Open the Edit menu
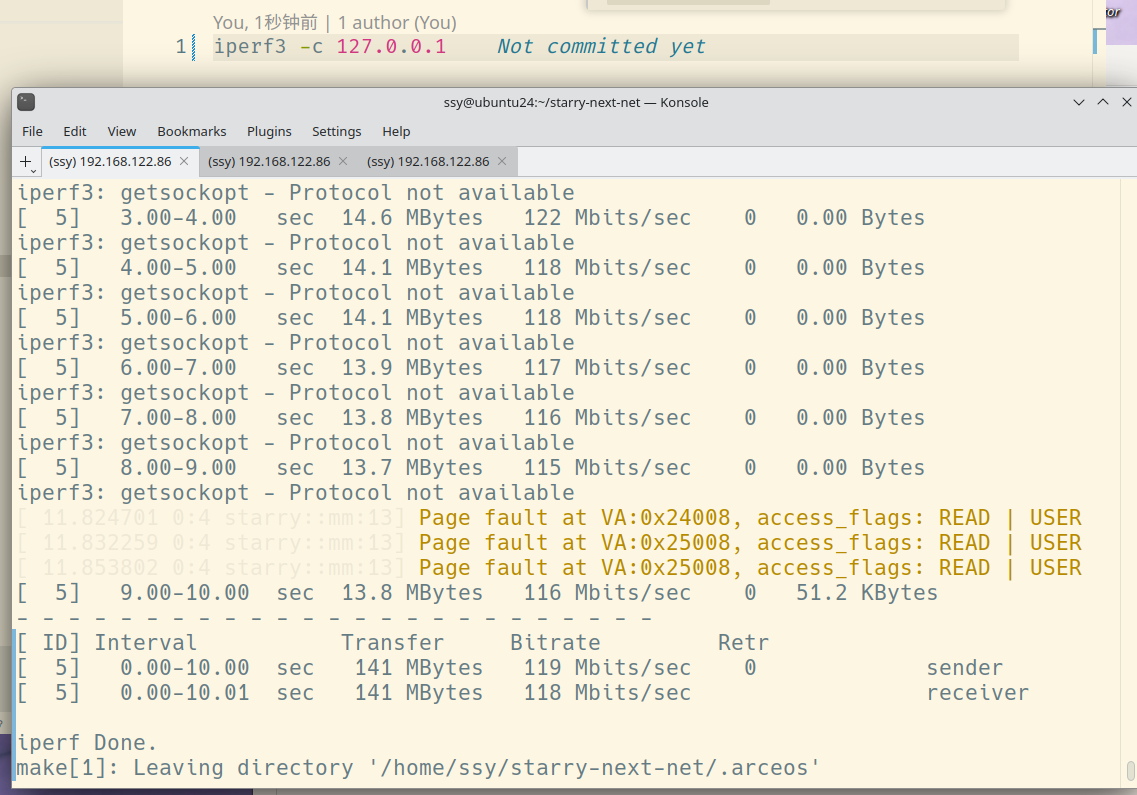1137x795 pixels. click(x=74, y=131)
